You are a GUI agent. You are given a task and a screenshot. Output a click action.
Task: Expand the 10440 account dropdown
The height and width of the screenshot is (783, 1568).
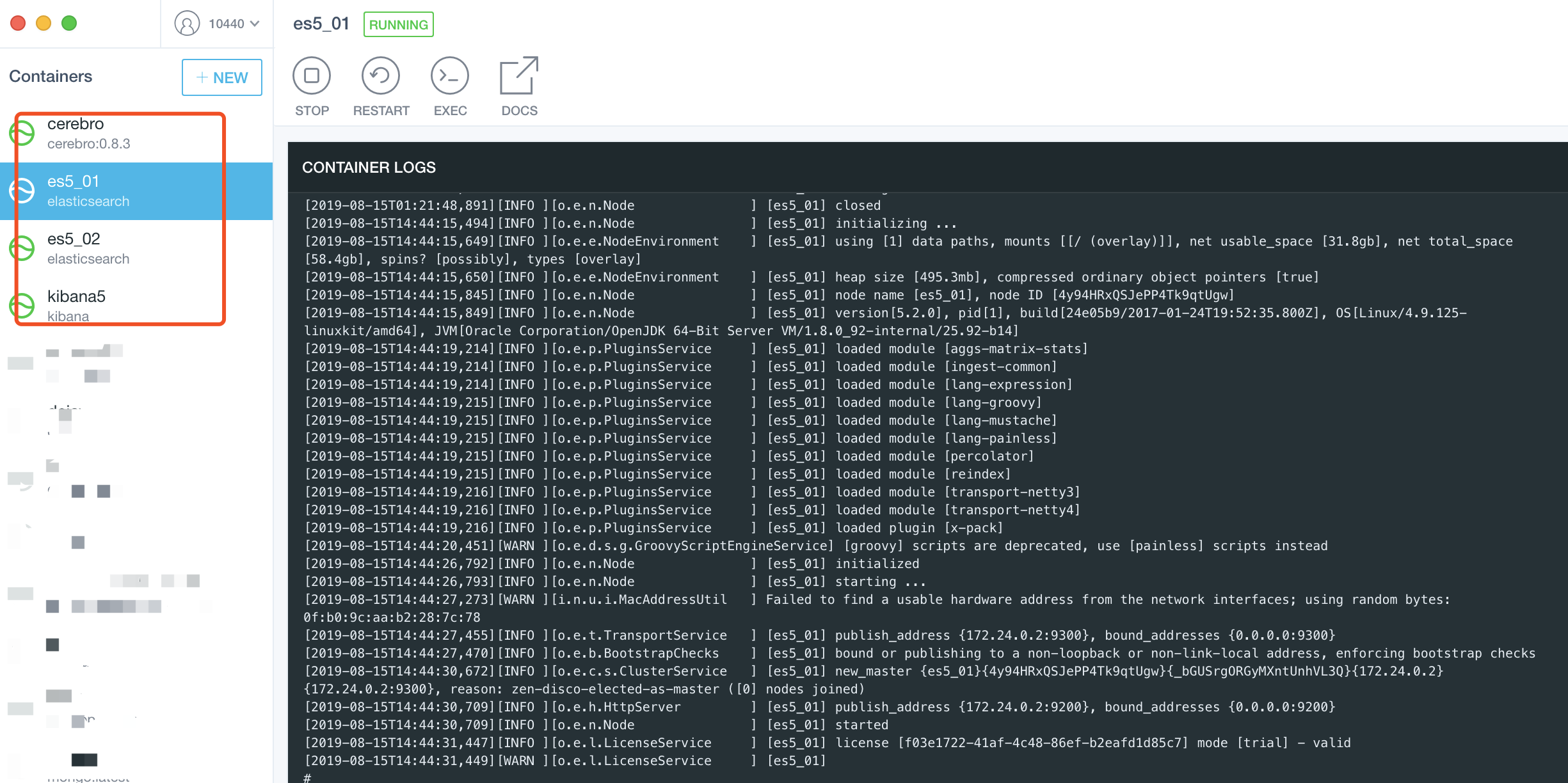pos(226,24)
